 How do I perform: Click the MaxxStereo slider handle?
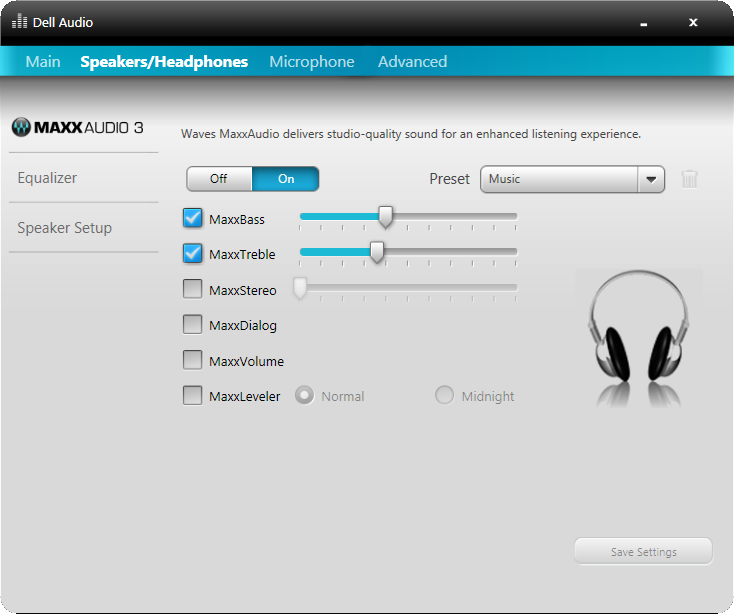[300, 288]
